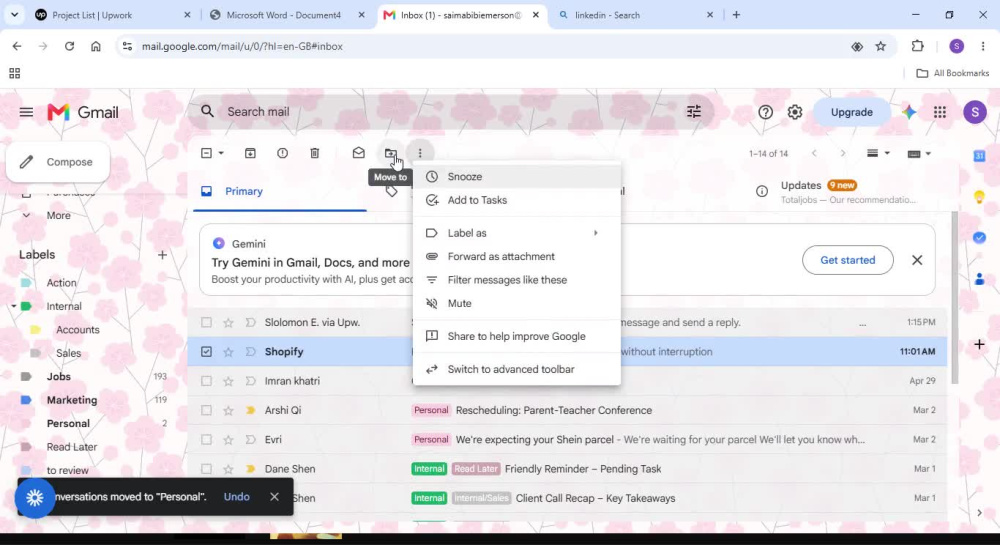Expand the Label as submenu
This screenshot has height=545, width=1000.
tap(517, 233)
